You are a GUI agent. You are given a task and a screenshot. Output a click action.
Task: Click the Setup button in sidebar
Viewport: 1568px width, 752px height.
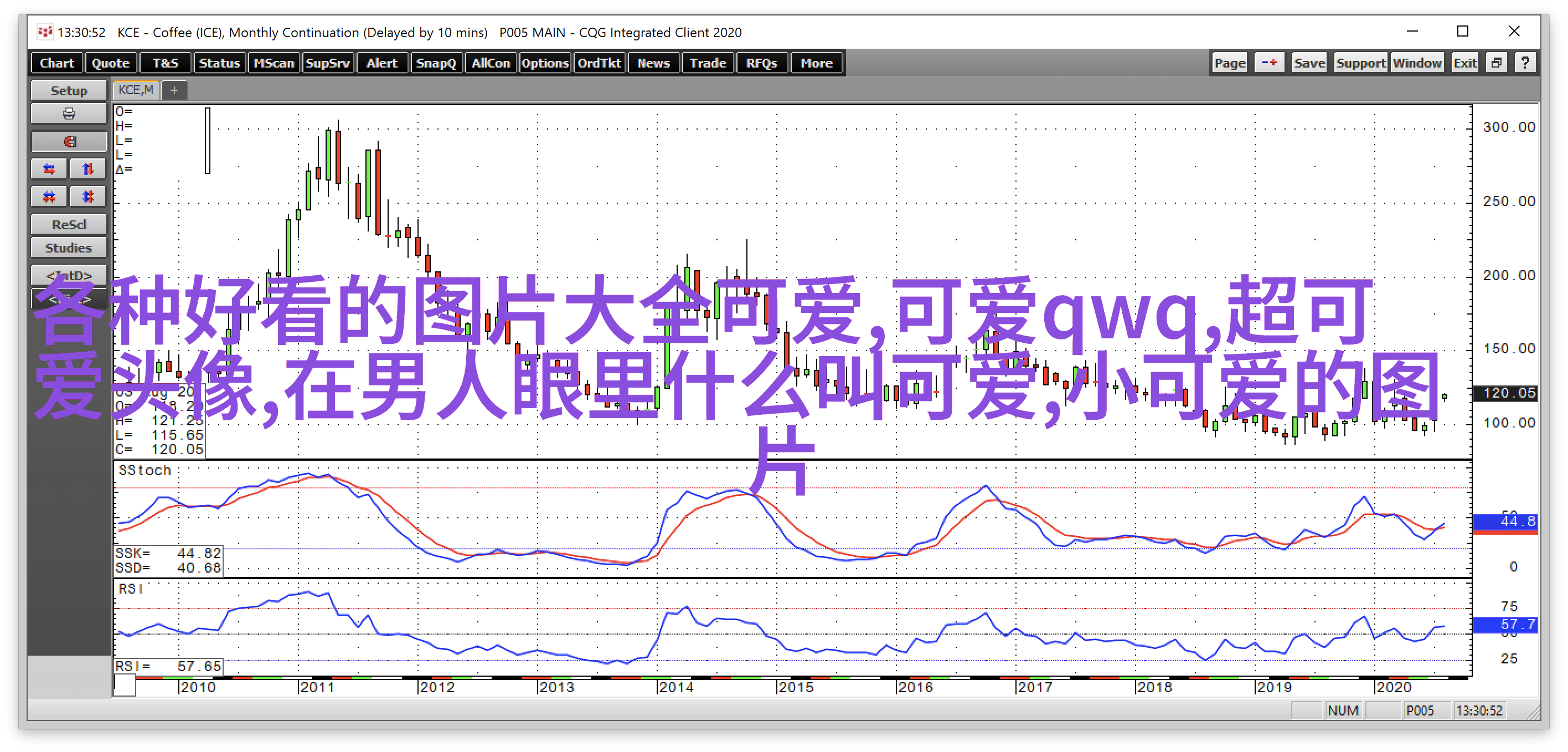pos(69,90)
